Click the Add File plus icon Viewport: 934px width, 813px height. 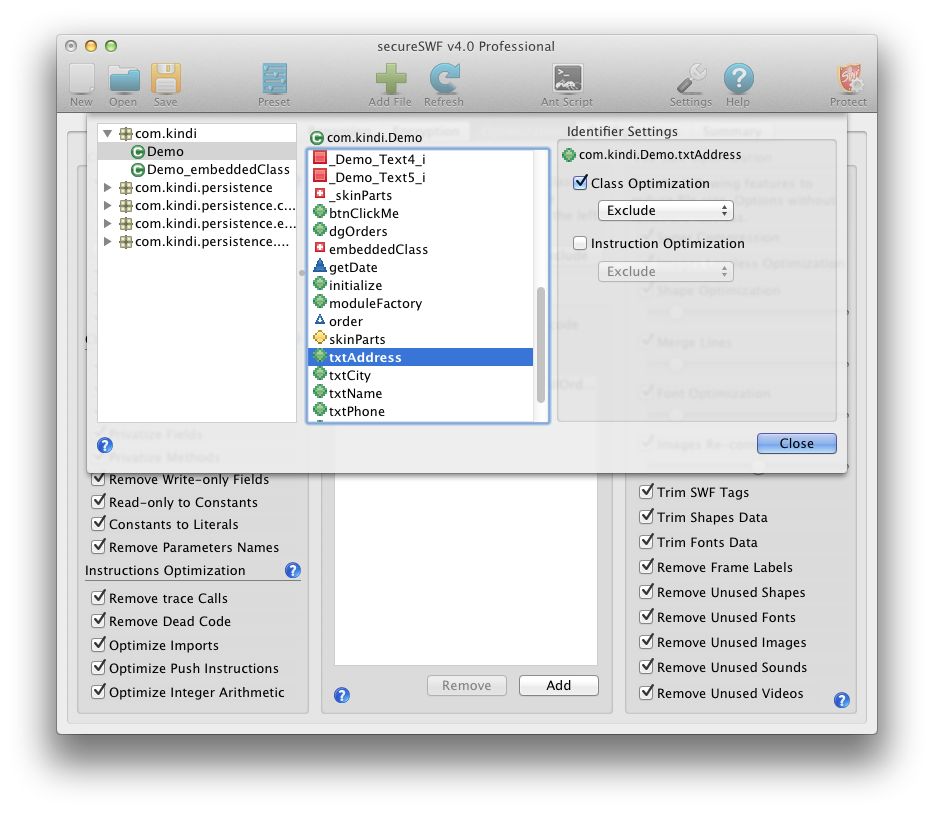click(x=390, y=80)
